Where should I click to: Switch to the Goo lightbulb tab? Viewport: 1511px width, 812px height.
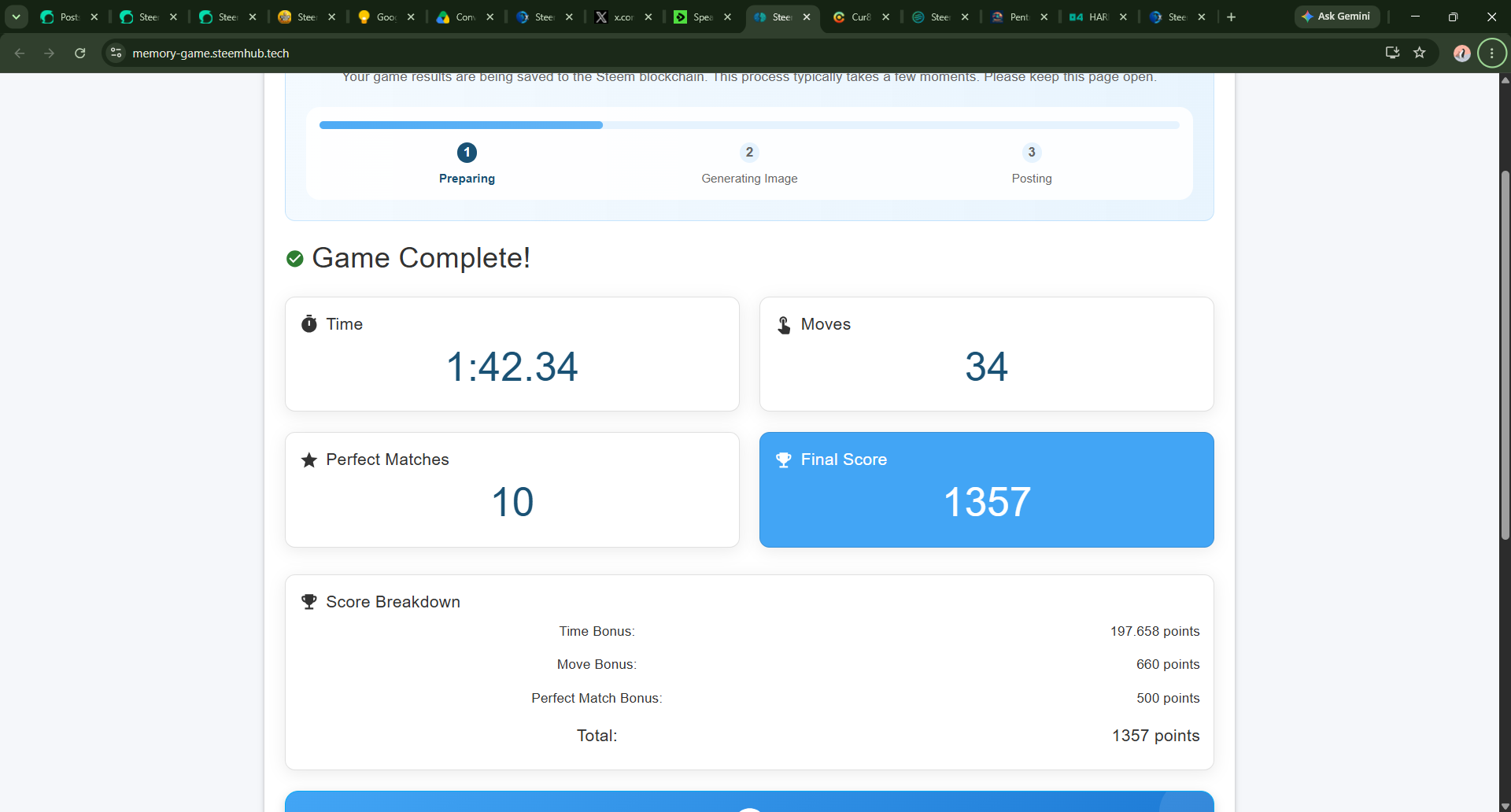pos(386,17)
